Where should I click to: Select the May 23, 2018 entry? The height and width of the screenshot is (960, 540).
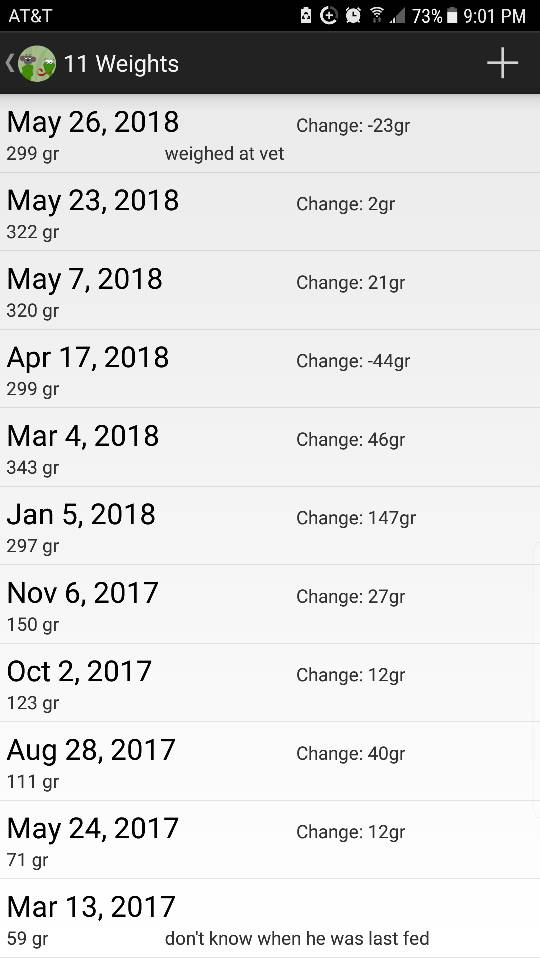coord(270,212)
